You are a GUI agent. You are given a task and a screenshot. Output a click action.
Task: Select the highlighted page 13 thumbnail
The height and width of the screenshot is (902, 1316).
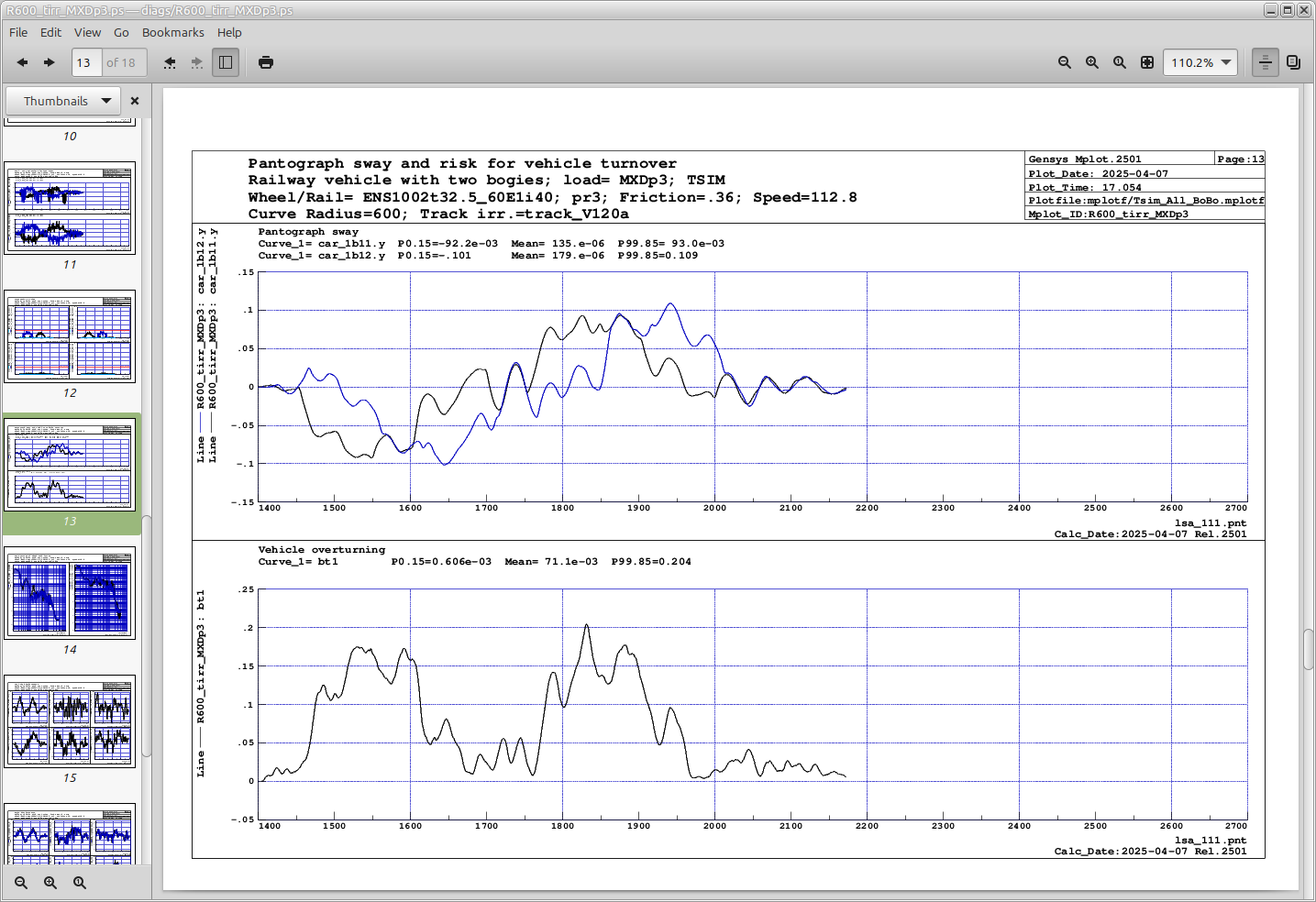coord(71,465)
